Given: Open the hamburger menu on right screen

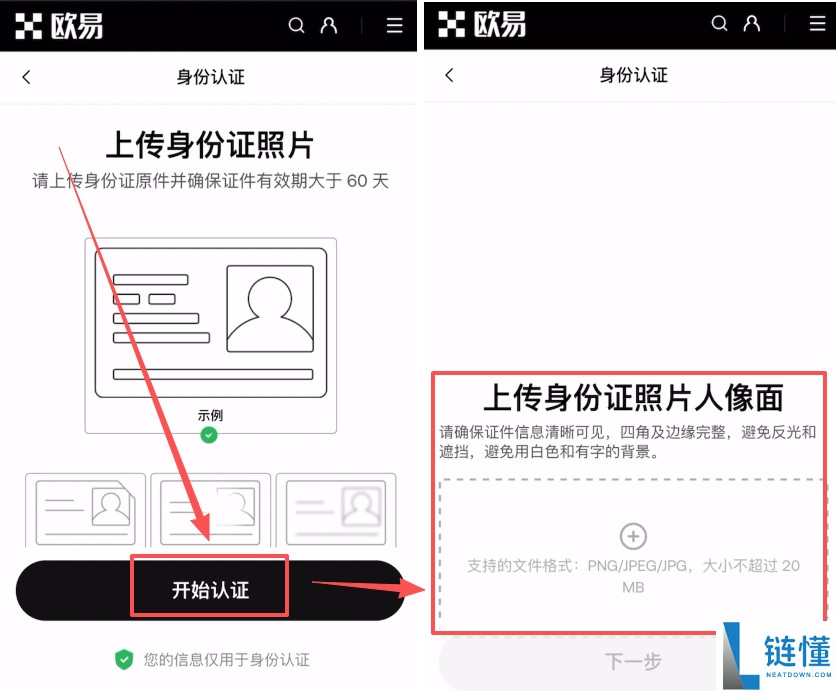Looking at the screenshot, I should click(x=817, y=23).
